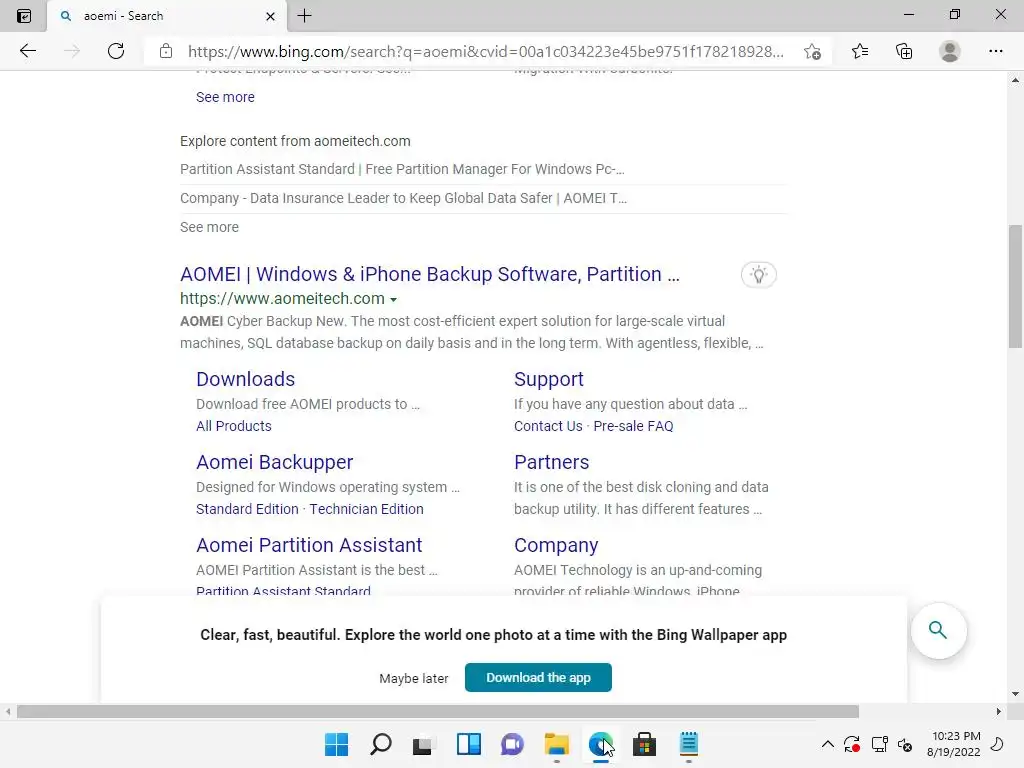The height and width of the screenshot is (768, 1024).
Task: Open a new tab
Action: 304,16
